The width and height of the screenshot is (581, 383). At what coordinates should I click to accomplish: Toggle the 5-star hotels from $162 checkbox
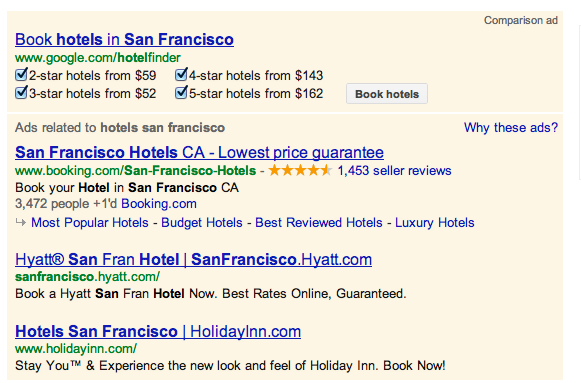(x=181, y=93)
